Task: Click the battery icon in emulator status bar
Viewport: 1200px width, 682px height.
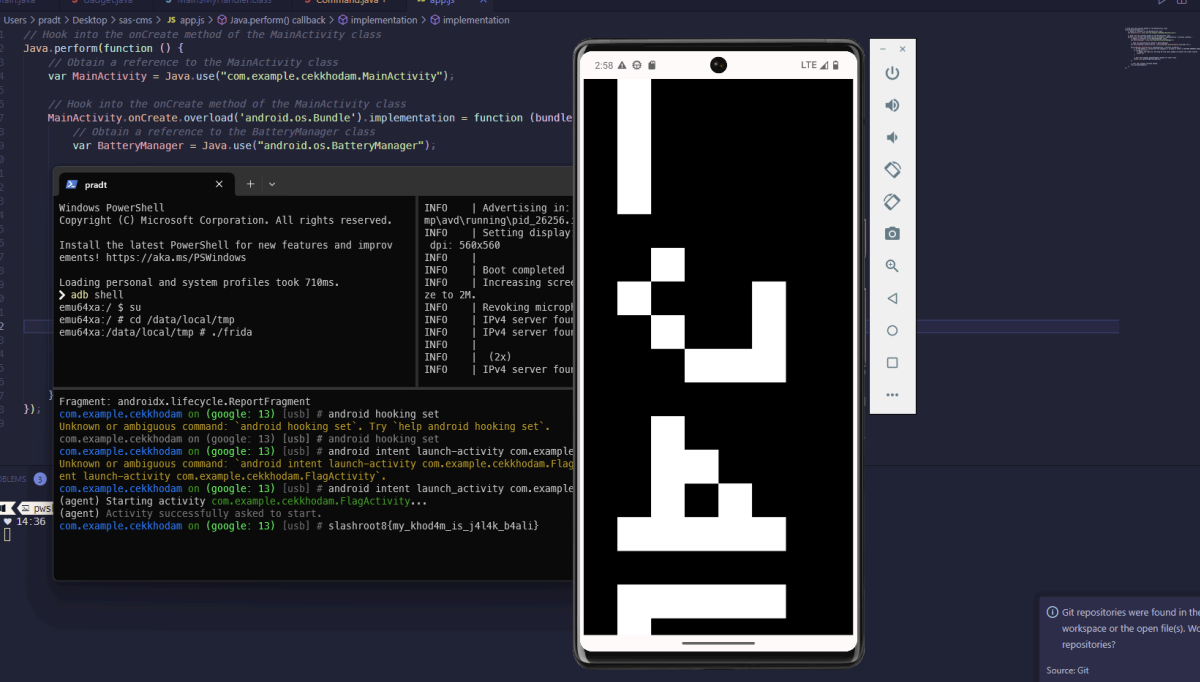Action: pos(838,65)
